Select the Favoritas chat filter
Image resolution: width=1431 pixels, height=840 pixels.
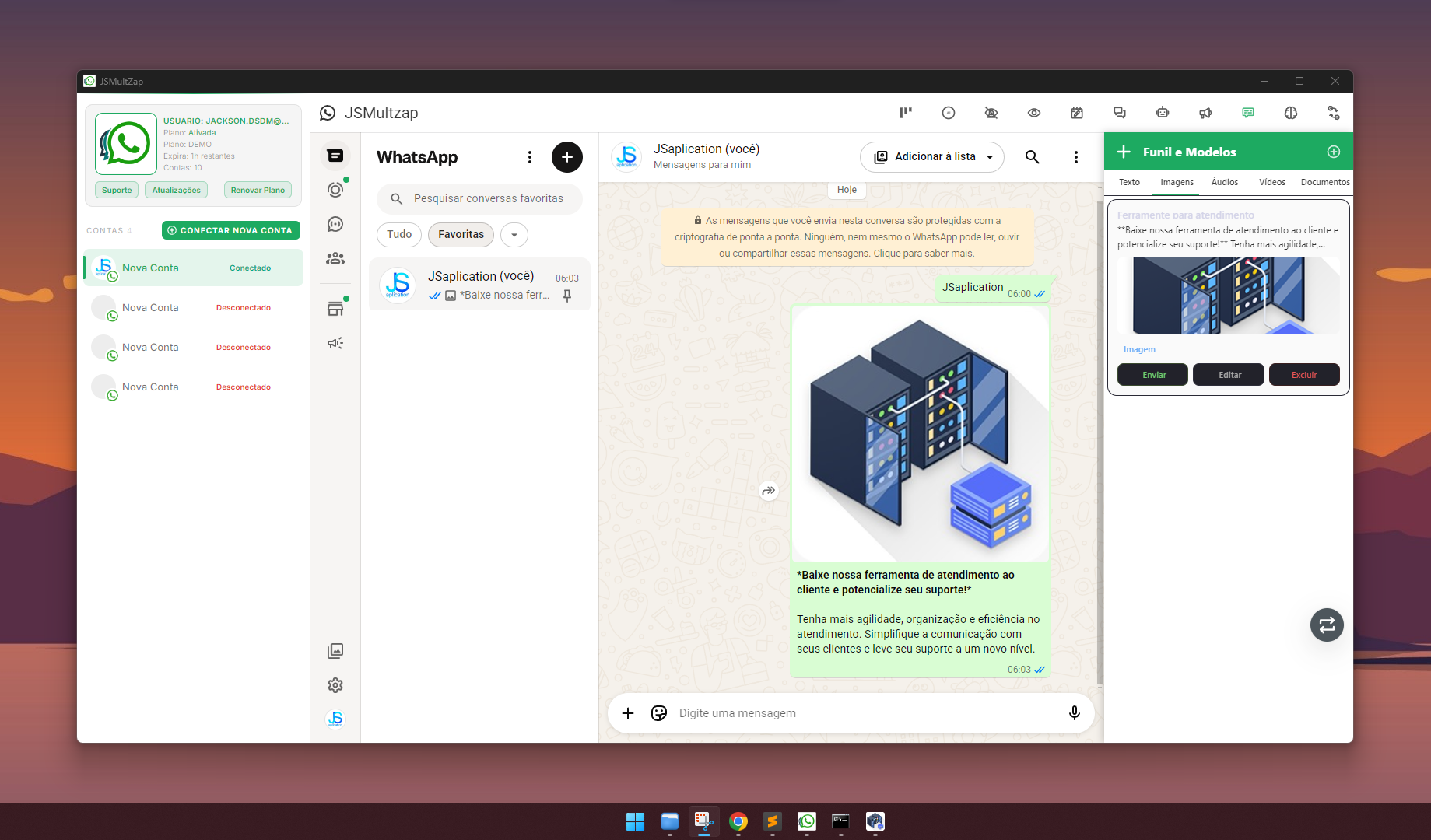tap(461, 234)
